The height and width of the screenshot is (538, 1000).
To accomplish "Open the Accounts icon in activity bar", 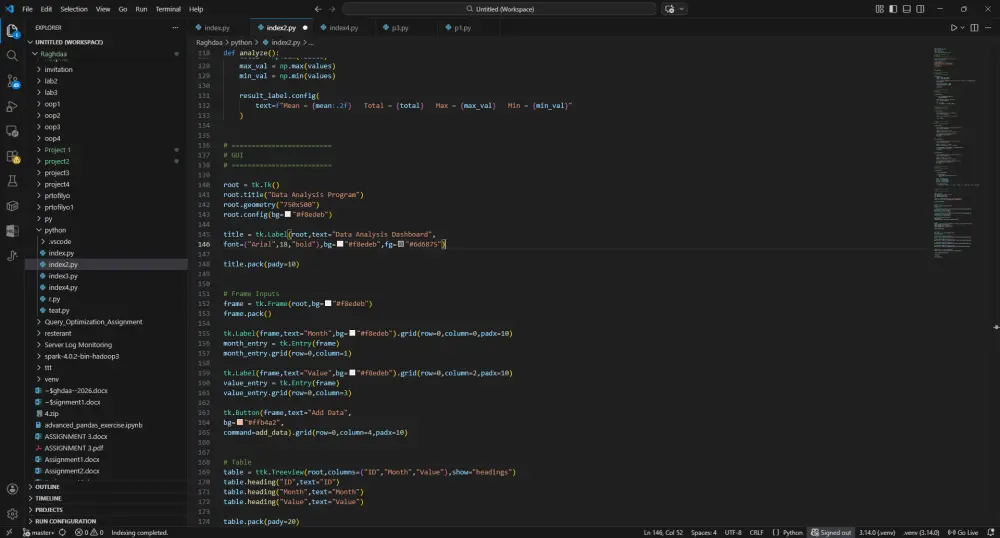I will 12,489.
